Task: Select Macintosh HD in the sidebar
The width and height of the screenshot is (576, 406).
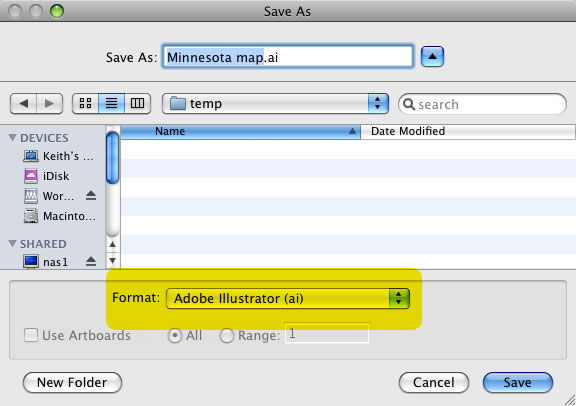Action: (60, 216)
